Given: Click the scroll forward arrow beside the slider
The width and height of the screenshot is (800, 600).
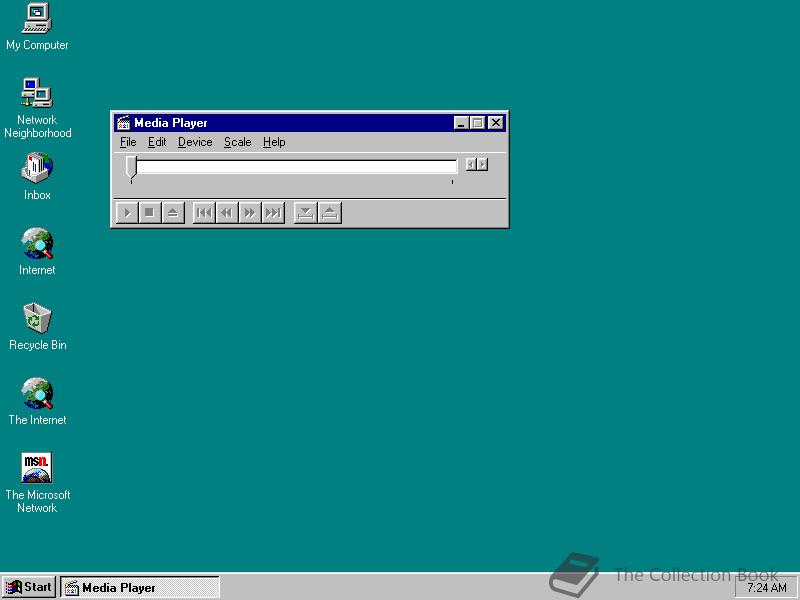Looking at the screenshot, I should click(483, 164).
